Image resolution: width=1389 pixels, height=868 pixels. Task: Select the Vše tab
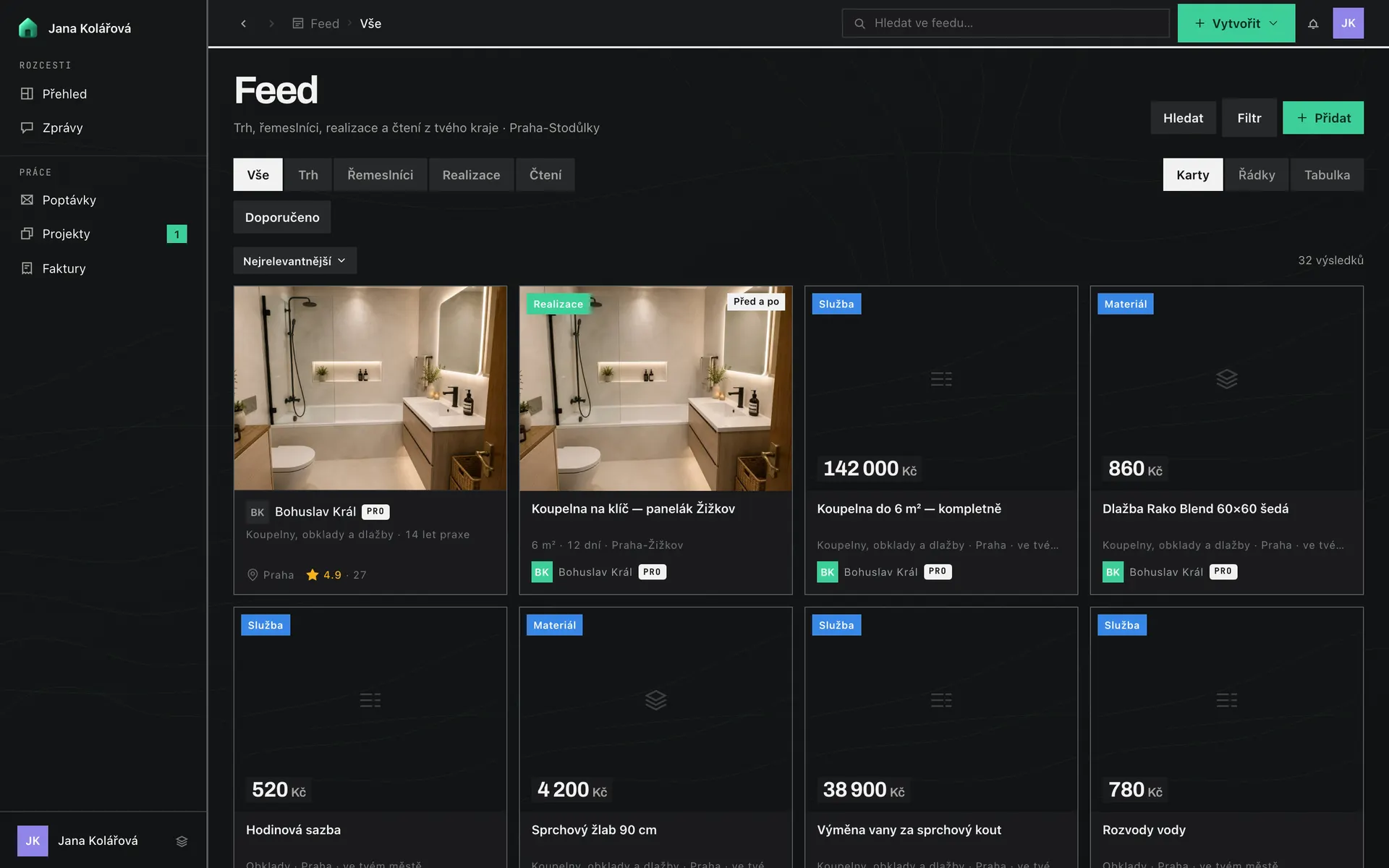[258, 174]
